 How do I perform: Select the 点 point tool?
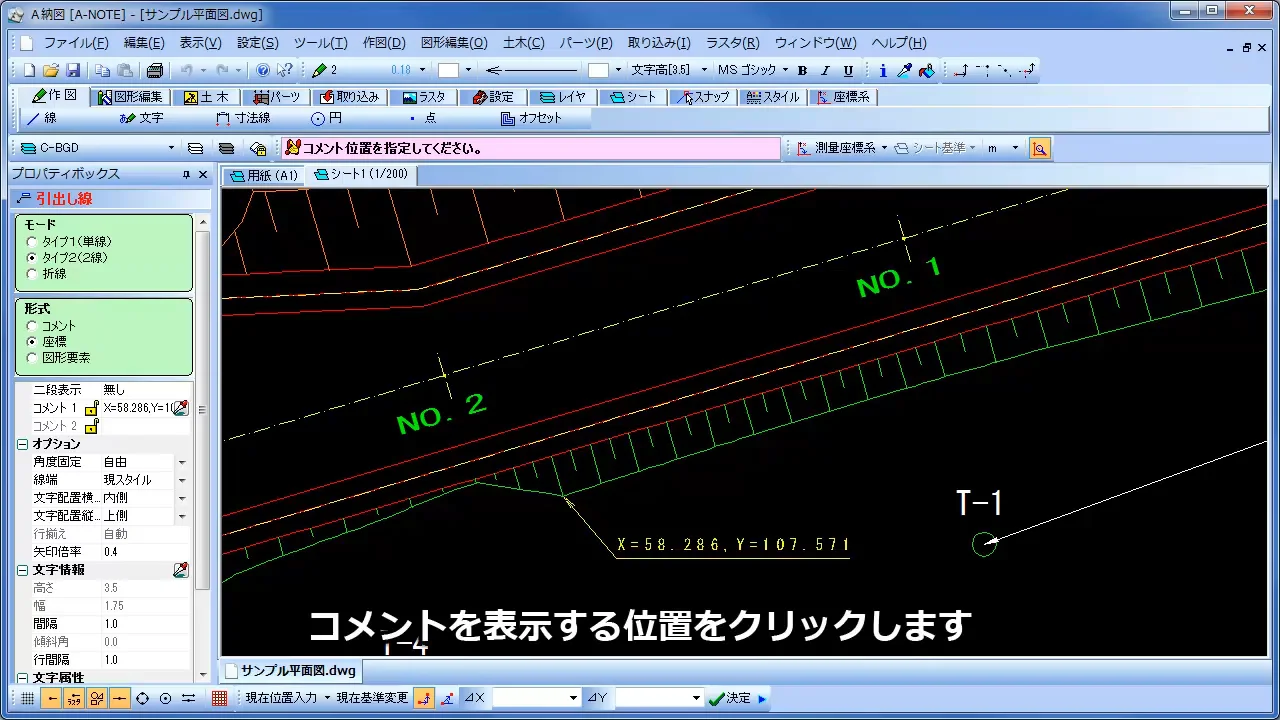(421, 118)
